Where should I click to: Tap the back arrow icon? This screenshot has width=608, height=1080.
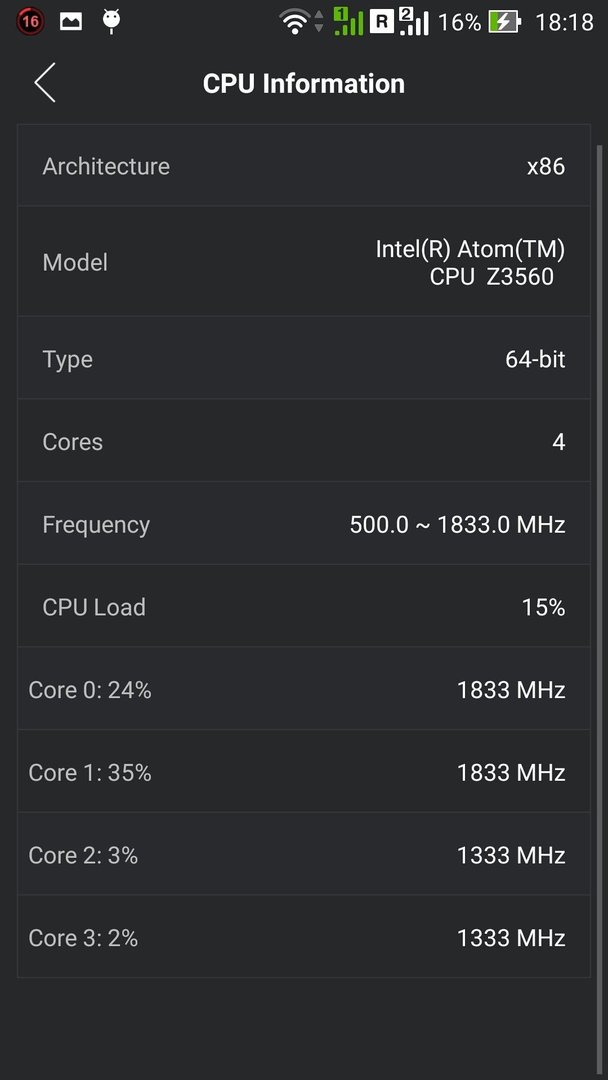click(45, 83)
